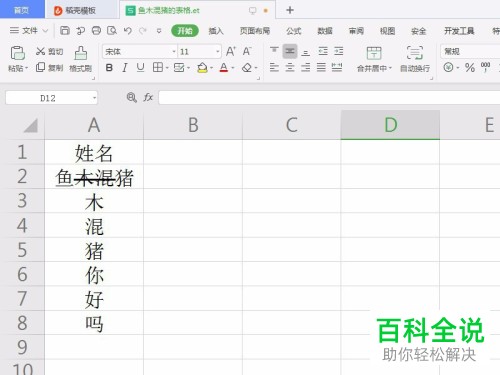Open the File (文件) menu
Viewport: 500px width, 375px height.
pos(29,31)
